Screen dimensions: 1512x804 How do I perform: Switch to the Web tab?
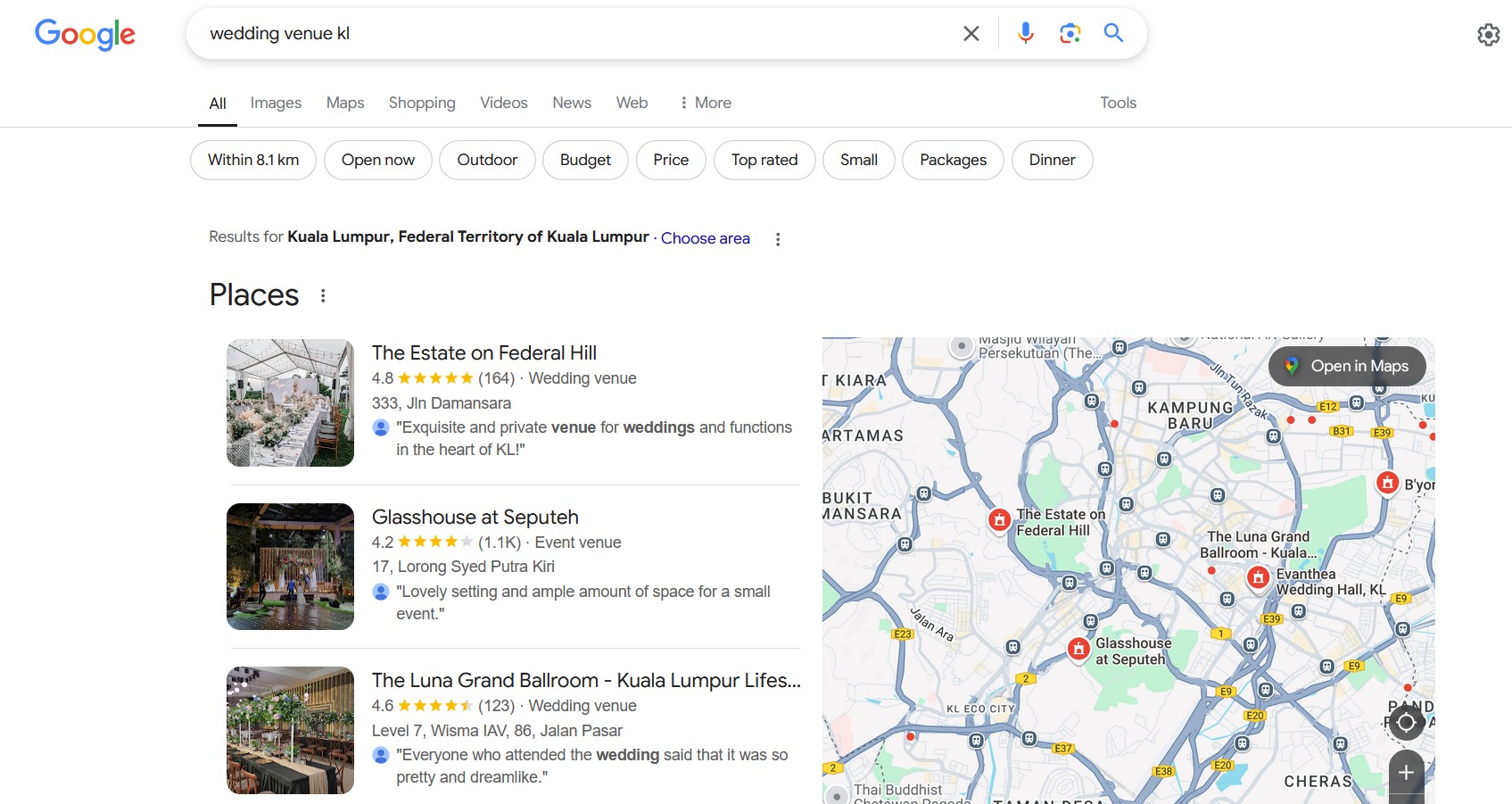[632, 103]
